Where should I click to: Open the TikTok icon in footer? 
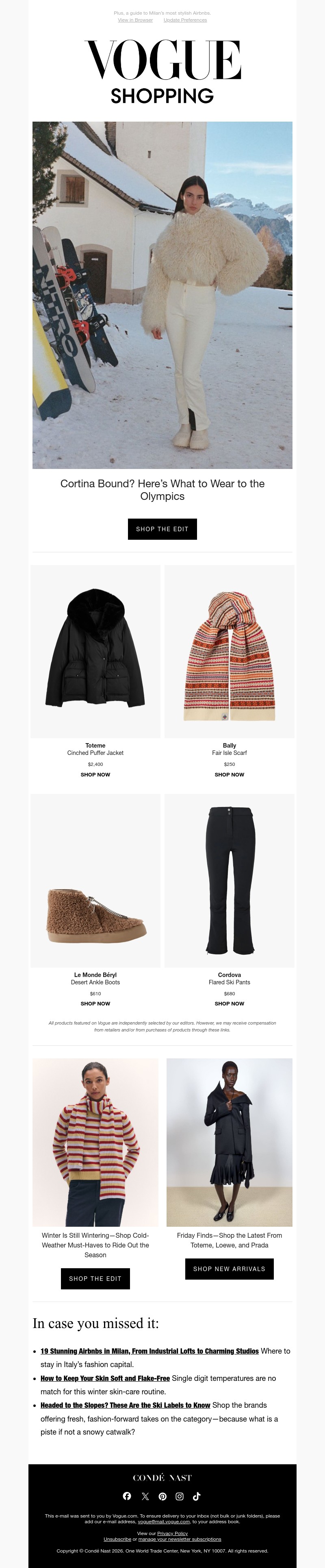click(197, 1496)
